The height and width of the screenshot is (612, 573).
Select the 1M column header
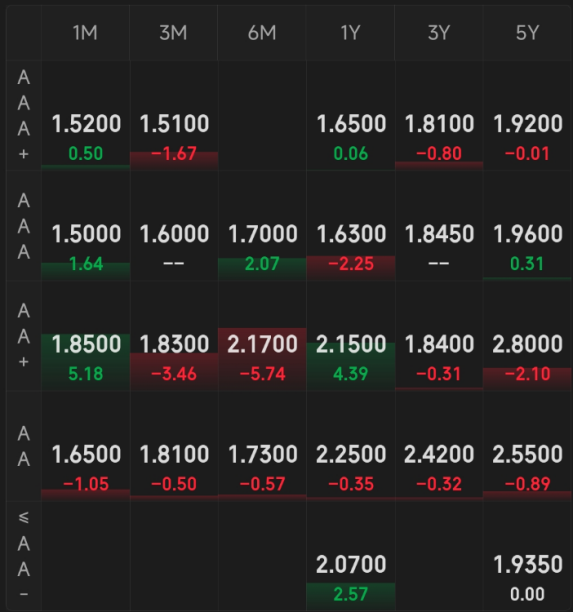[85, 33]
